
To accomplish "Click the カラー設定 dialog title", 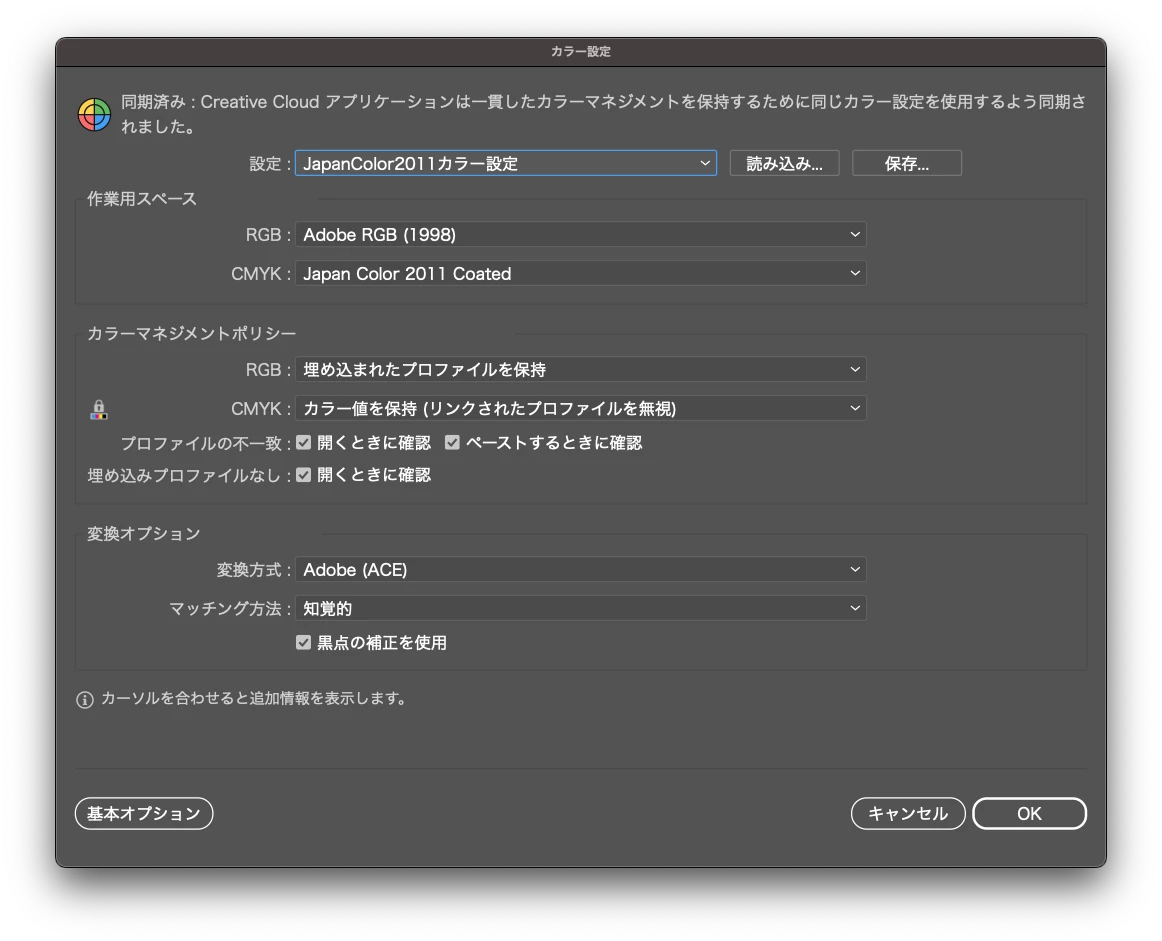I will [x=581, y=51].
